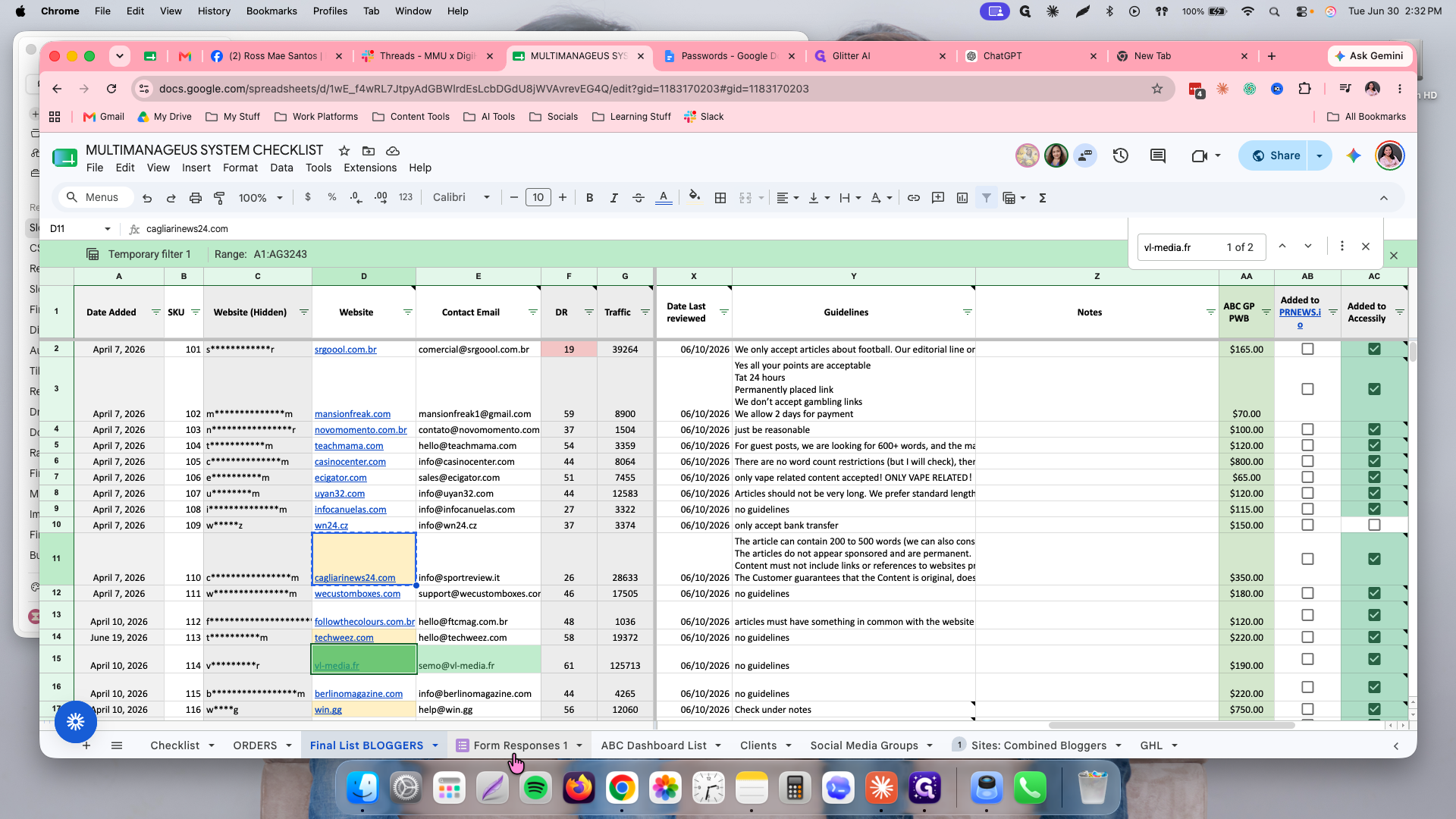Open the Format menu
Image resolution: width=1456 pixels, height=819 pixels.
[240, 168]
